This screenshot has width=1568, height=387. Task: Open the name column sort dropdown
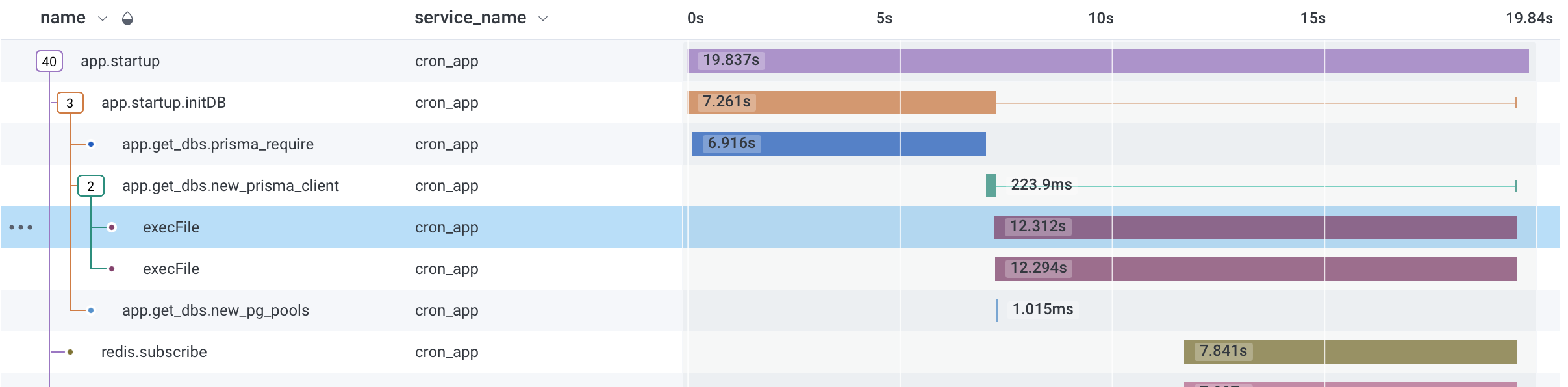102,18
